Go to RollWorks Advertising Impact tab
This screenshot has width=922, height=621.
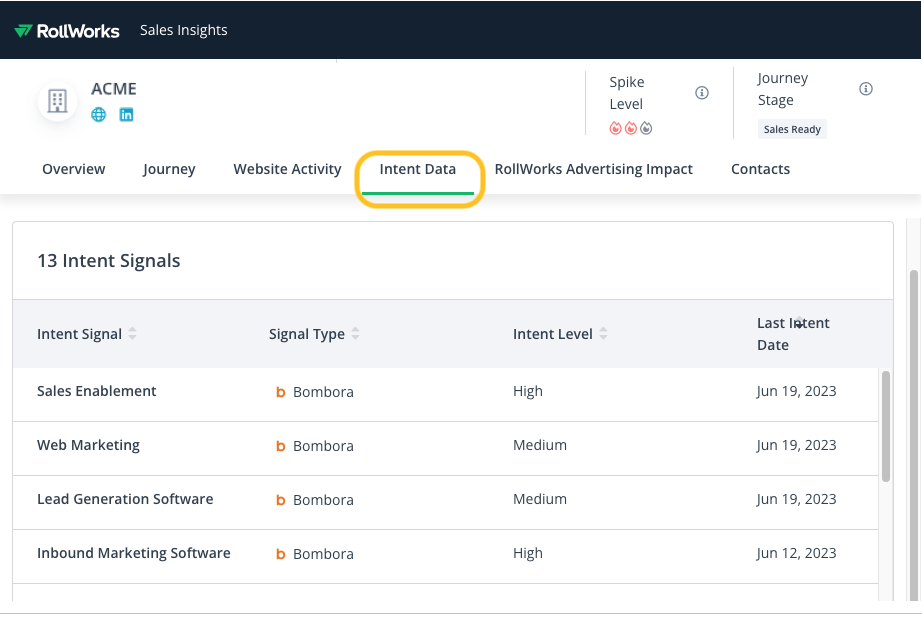point(593,169)
